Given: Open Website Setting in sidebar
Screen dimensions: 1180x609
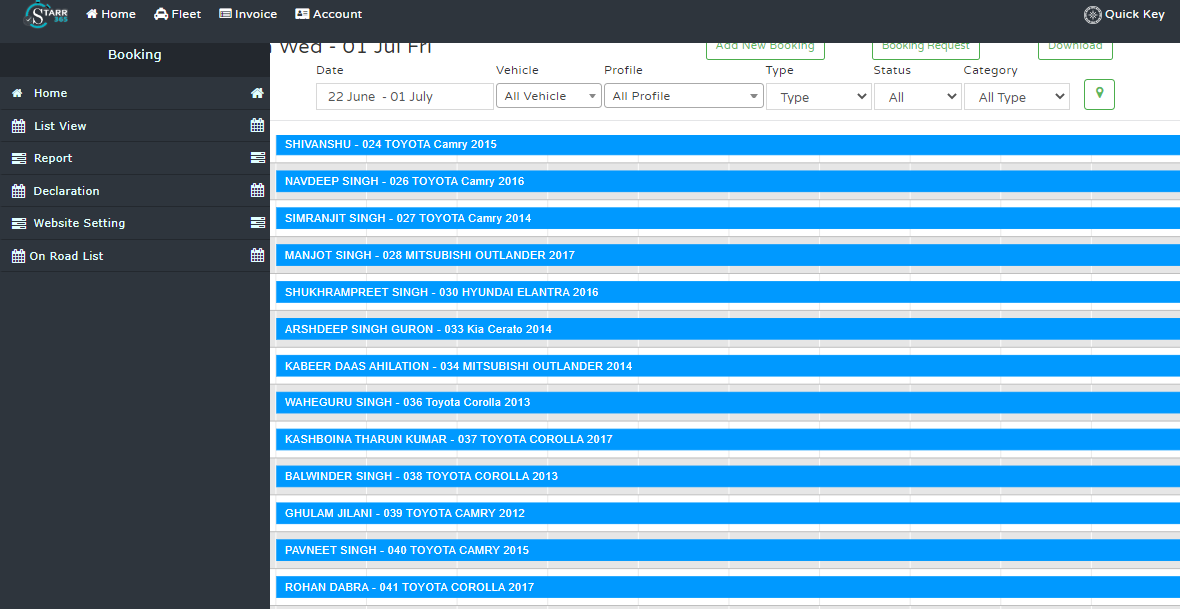Looking at the screenshot, I should click(79, 223).
